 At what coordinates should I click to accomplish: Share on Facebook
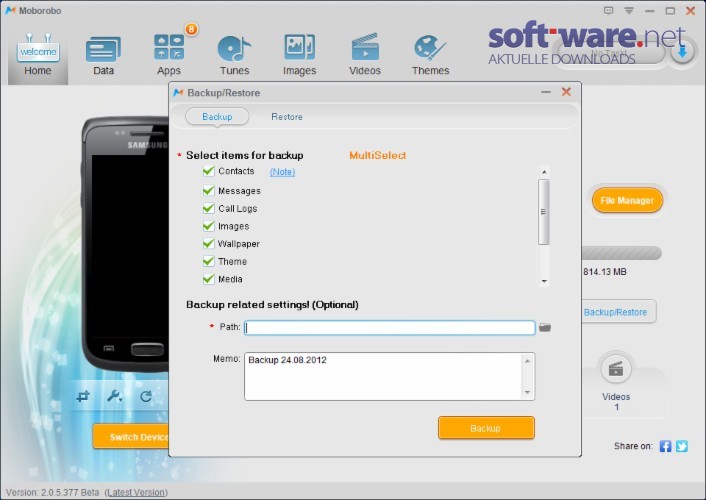pyautogui.click(x=665, y=446)
